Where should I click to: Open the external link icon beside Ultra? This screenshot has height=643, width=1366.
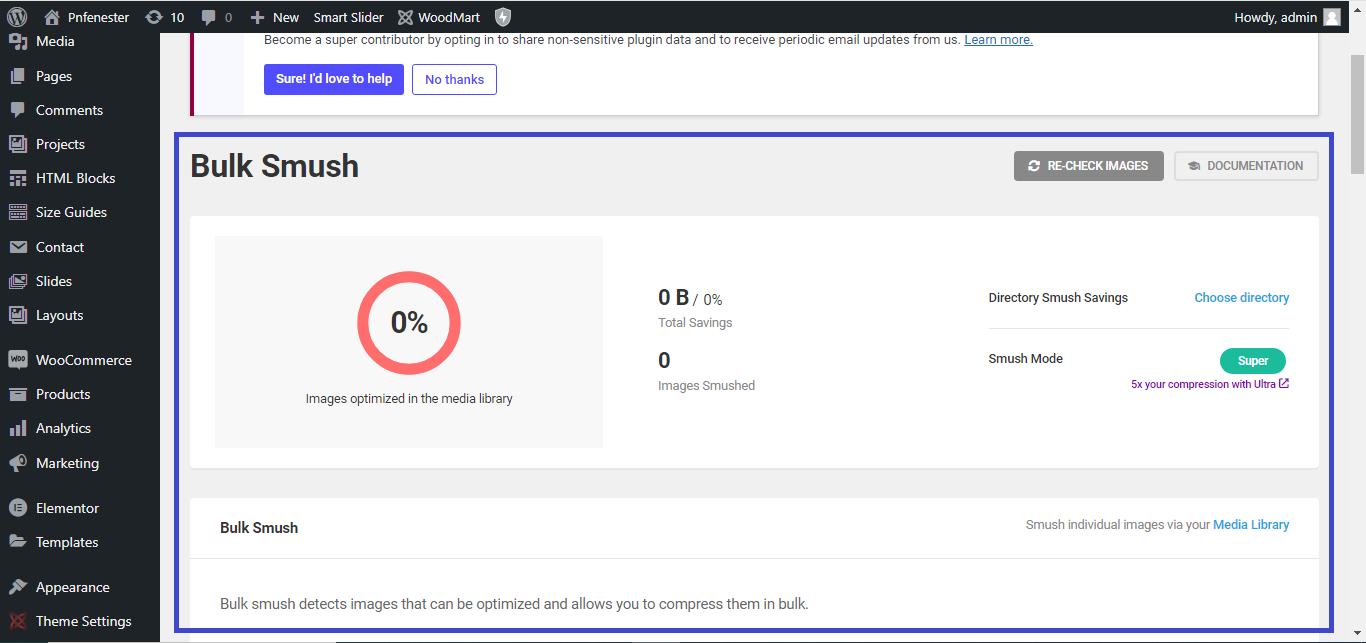pos(1284,384)
